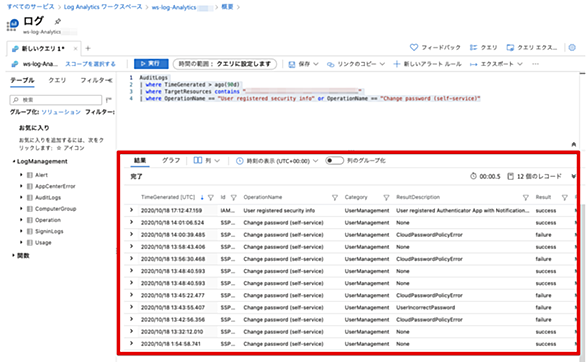Select the AuditLogs table
This screenshot has height=362, width=586.
pyautogui.click(x=48, y=197)
